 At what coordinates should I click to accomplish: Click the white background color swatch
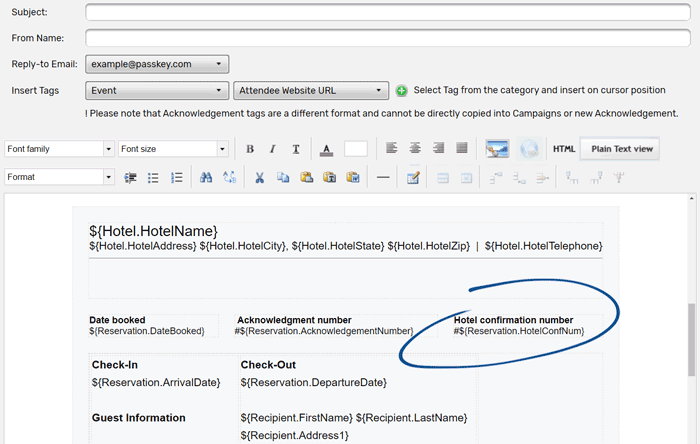click(356, 149)
